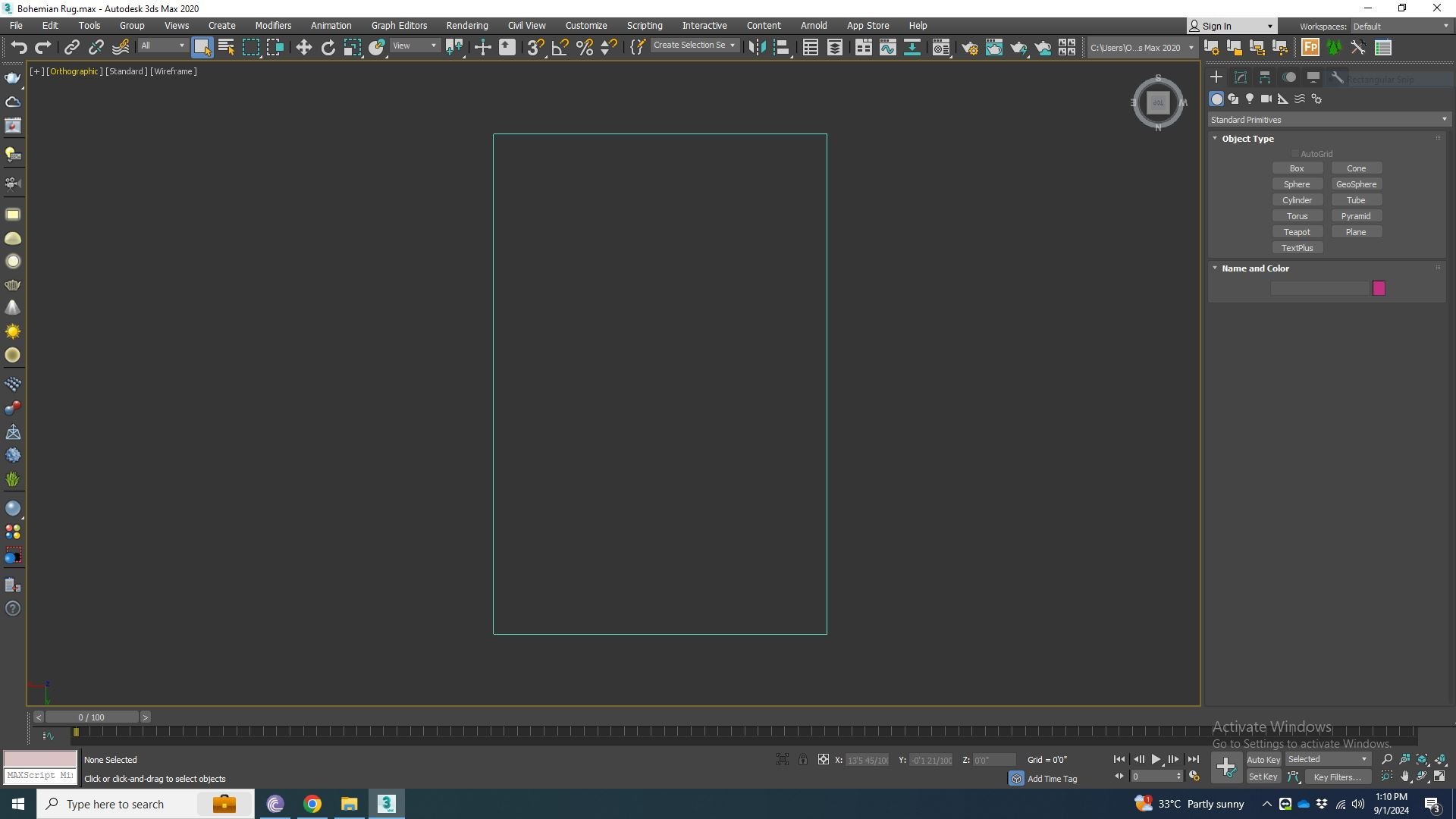Screen dimensions: 1456x819
Task: Select the Systems category icon
Action: coord(1316,99)
